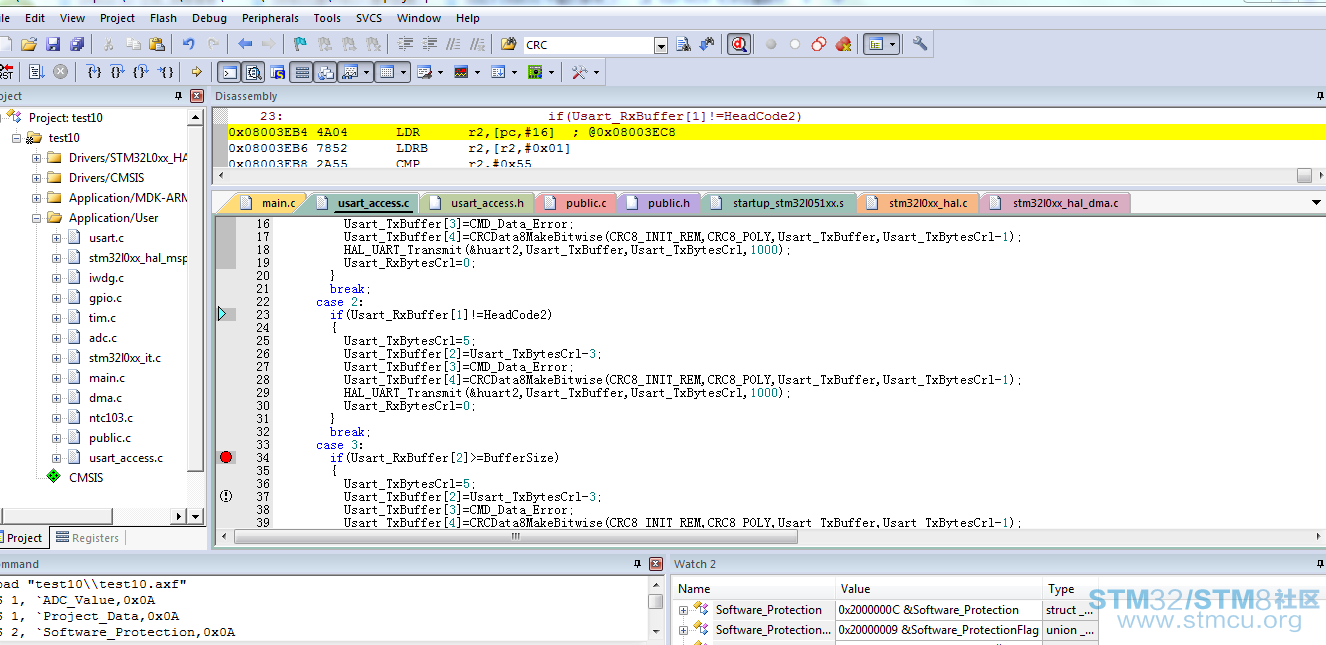Click the CRC search input field
This screenshot has height=645, width=1326.
(588, 45)
